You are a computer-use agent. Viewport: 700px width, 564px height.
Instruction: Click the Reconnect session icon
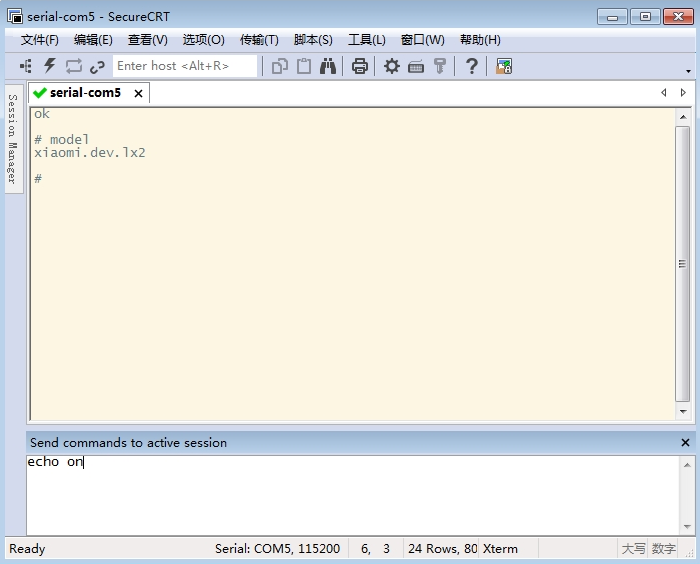[x=74, y=67]
